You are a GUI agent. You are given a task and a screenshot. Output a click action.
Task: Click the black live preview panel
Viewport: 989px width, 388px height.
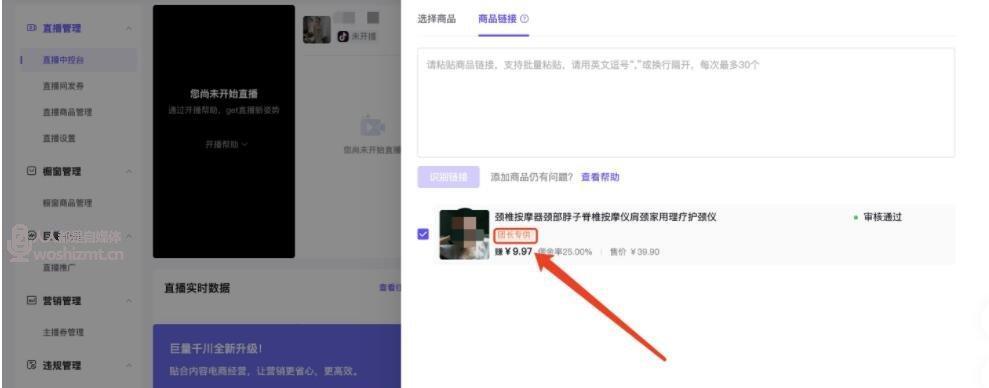pyautogui.click(x=224, y=131)
